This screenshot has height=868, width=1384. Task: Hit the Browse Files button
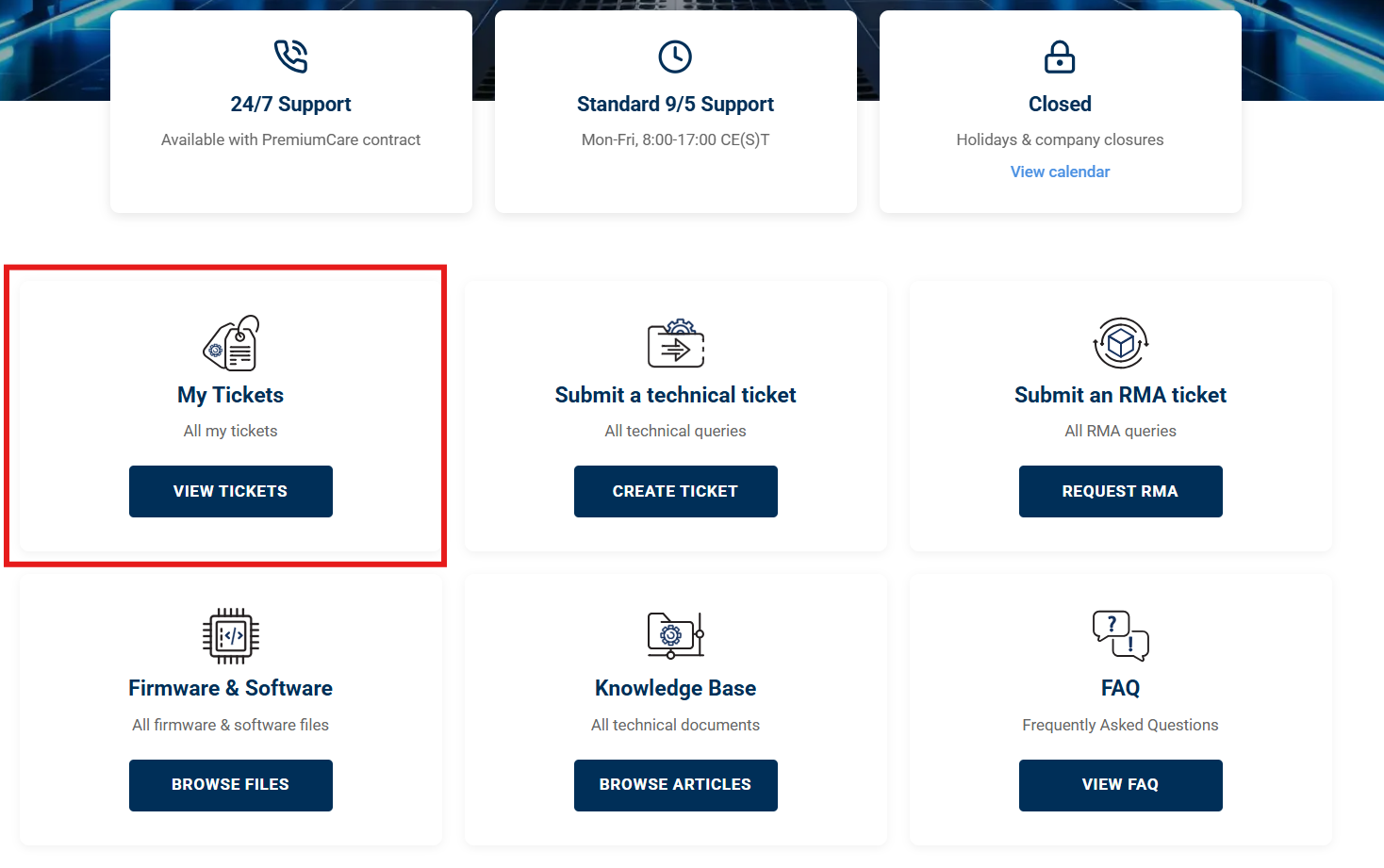click(231, 785)
